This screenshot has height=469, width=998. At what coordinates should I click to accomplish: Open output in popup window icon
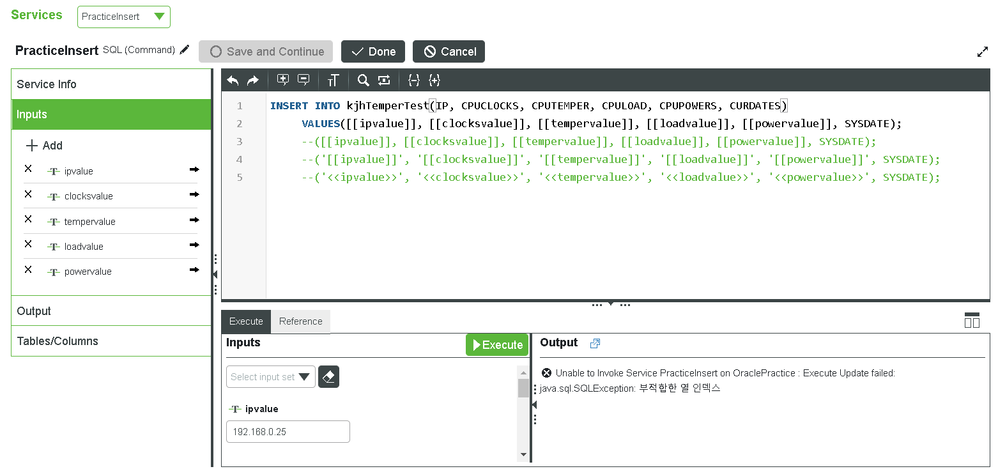click(x=595, y=344)
